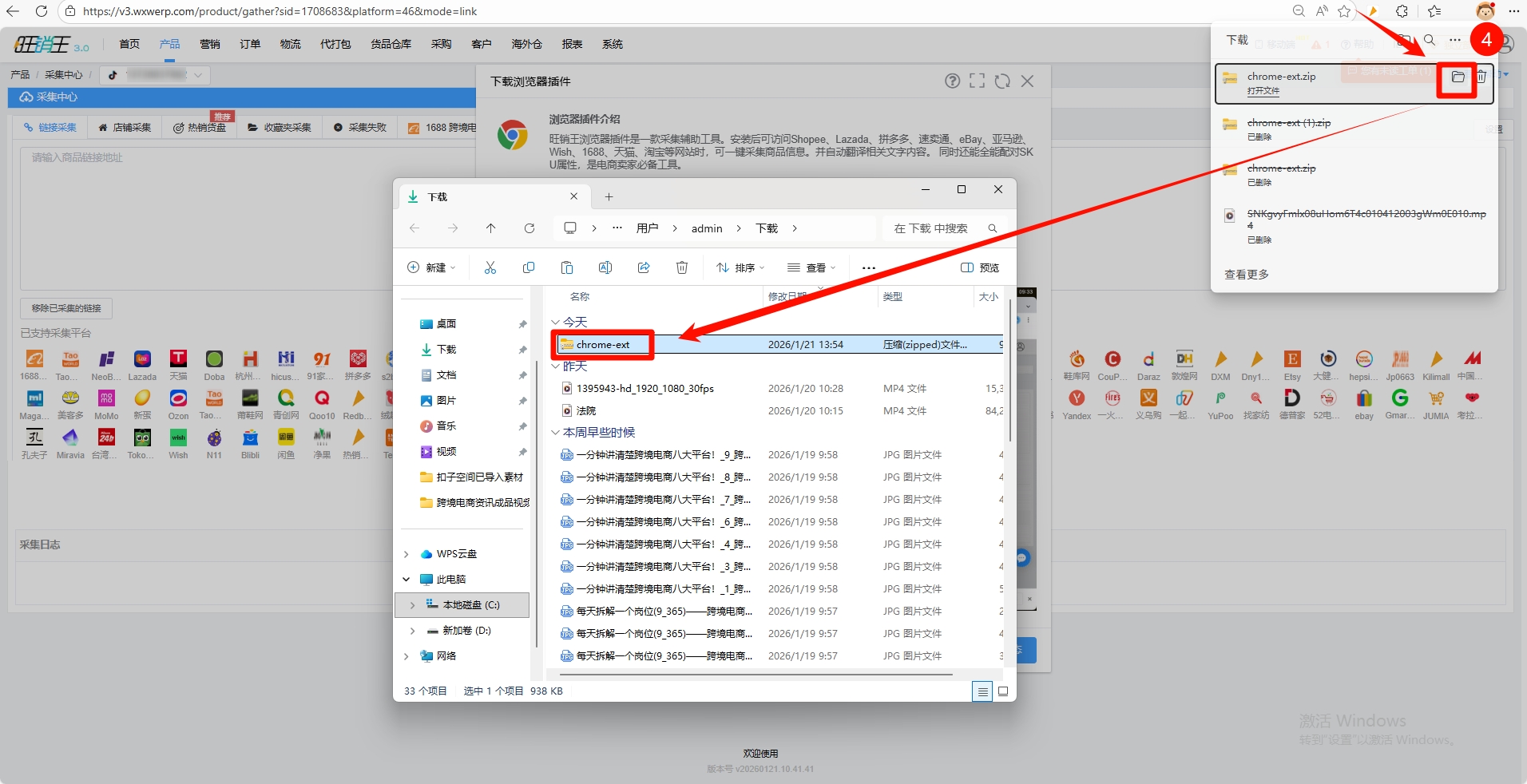The height and width of the screenshot is (784, 1527).
Task: Show chrome-ext.zip in folder from downloads panel
Action: [x=1458, y=77]
